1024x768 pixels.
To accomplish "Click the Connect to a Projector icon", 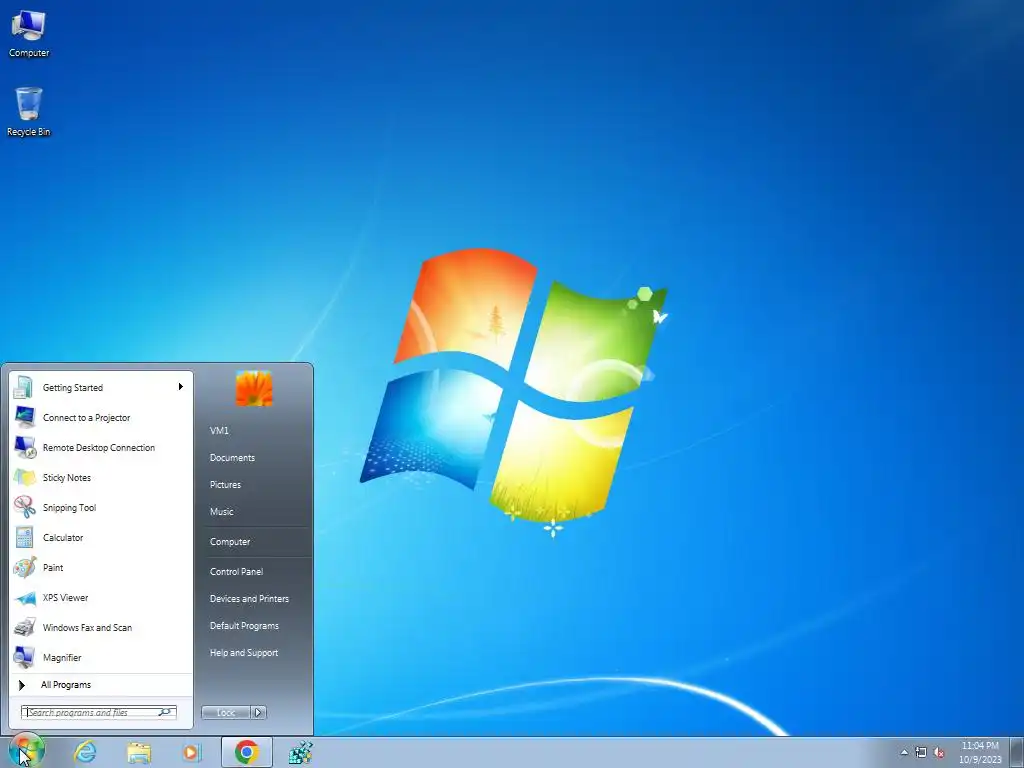I will pyautogui.click(x=25, y=417).
